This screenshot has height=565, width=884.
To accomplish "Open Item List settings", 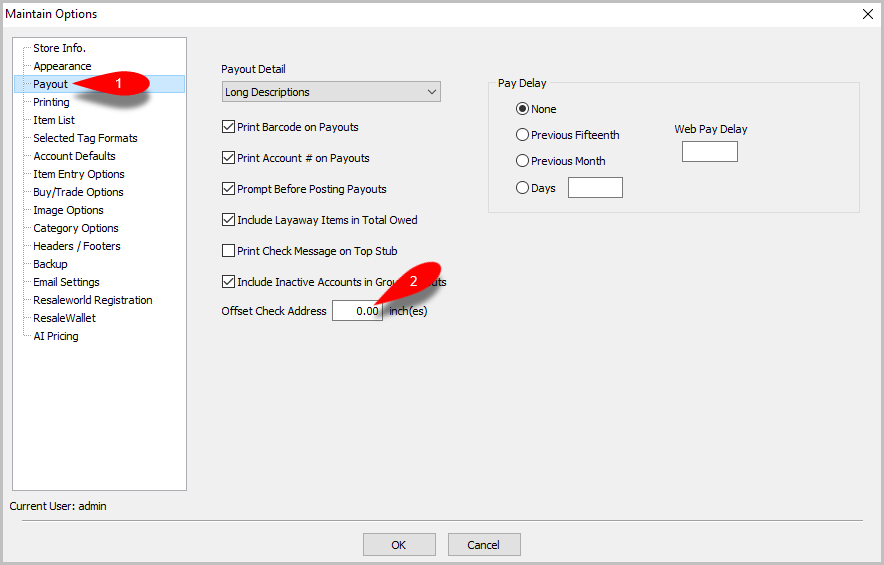I will point(54,120).
